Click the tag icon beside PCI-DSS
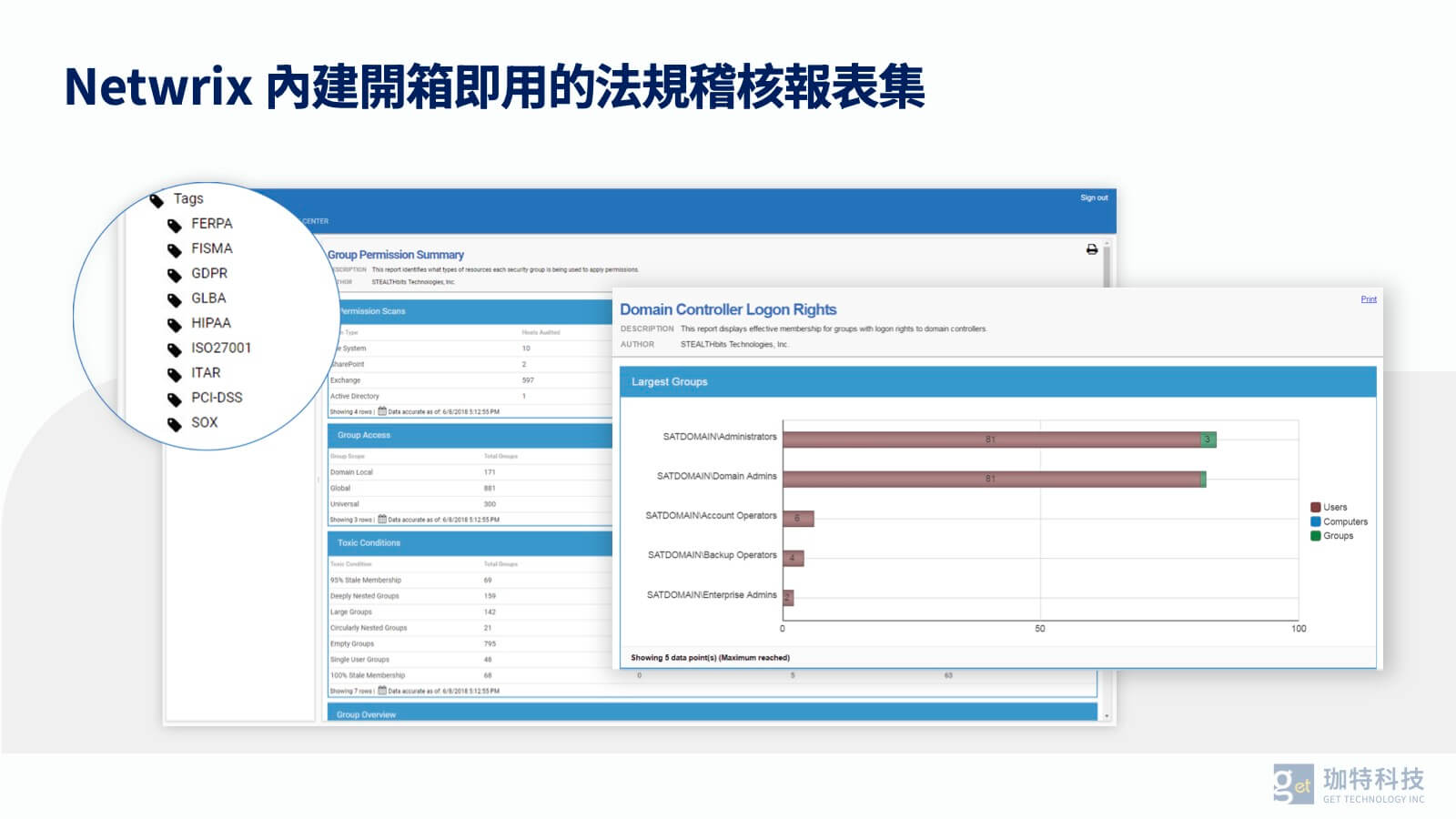 (175, 399)
